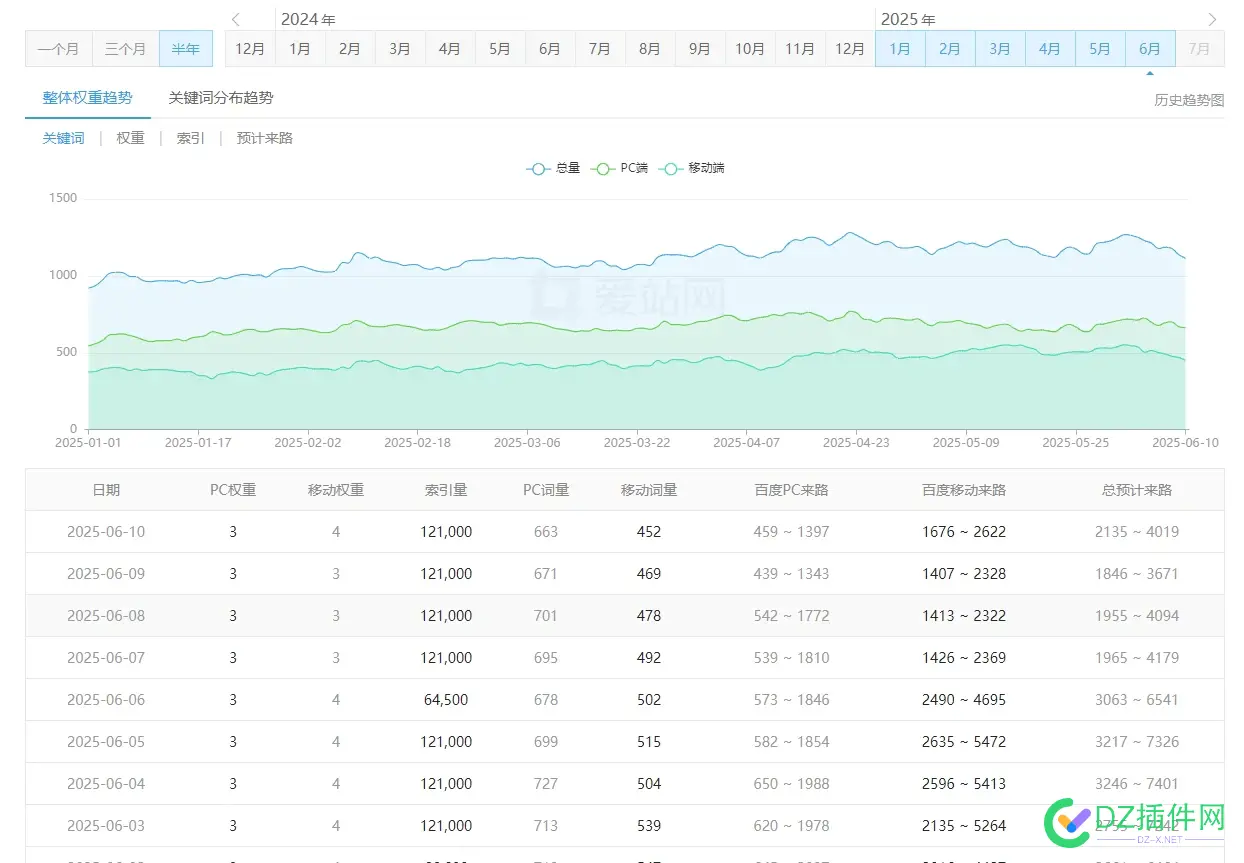
Task: Select the 三个月 time range
Action: pyautogui.click(x=125, y=48)
